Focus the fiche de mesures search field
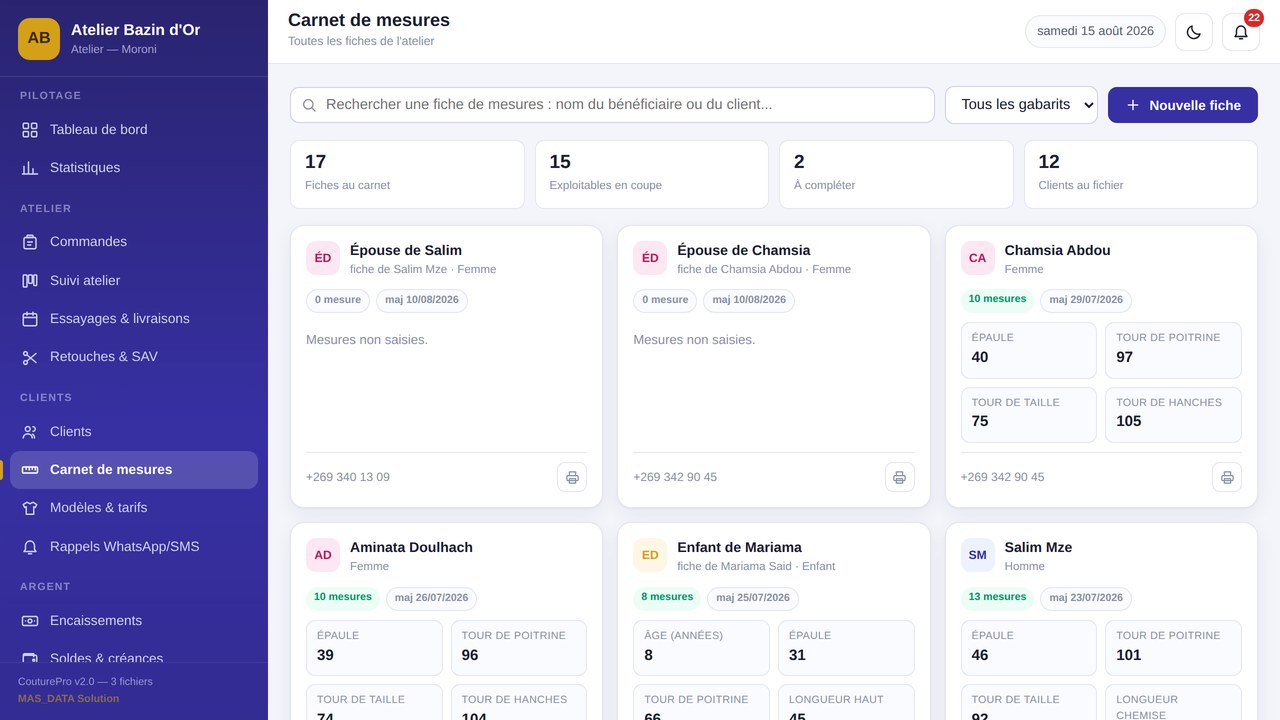This screenshot has width=1280, height=720. tap(612, 105)
